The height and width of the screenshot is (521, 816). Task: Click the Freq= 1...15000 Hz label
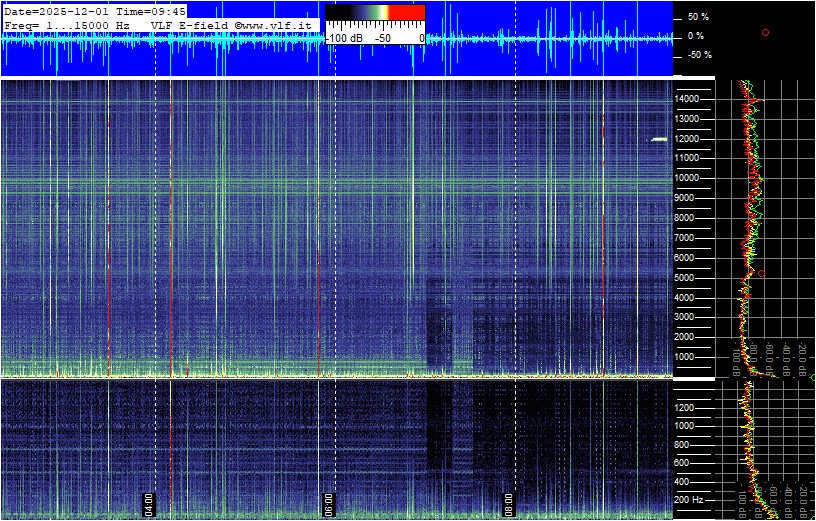(x=67, y=23)
